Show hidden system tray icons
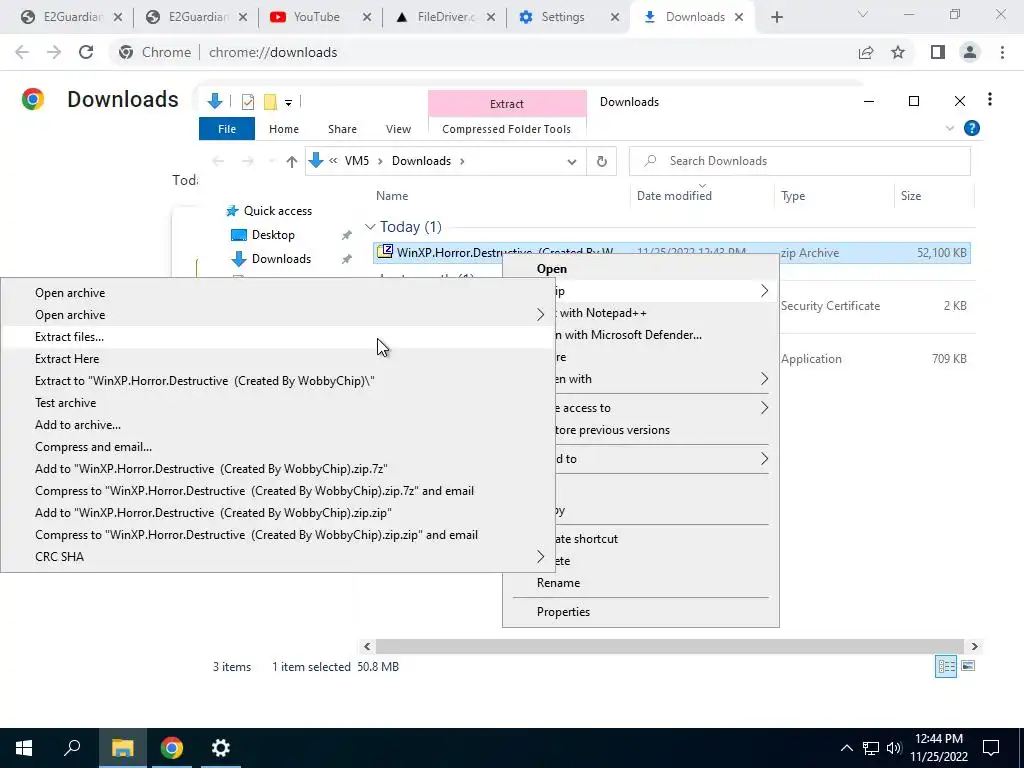The image size is (1024, 768). (846, 748)
